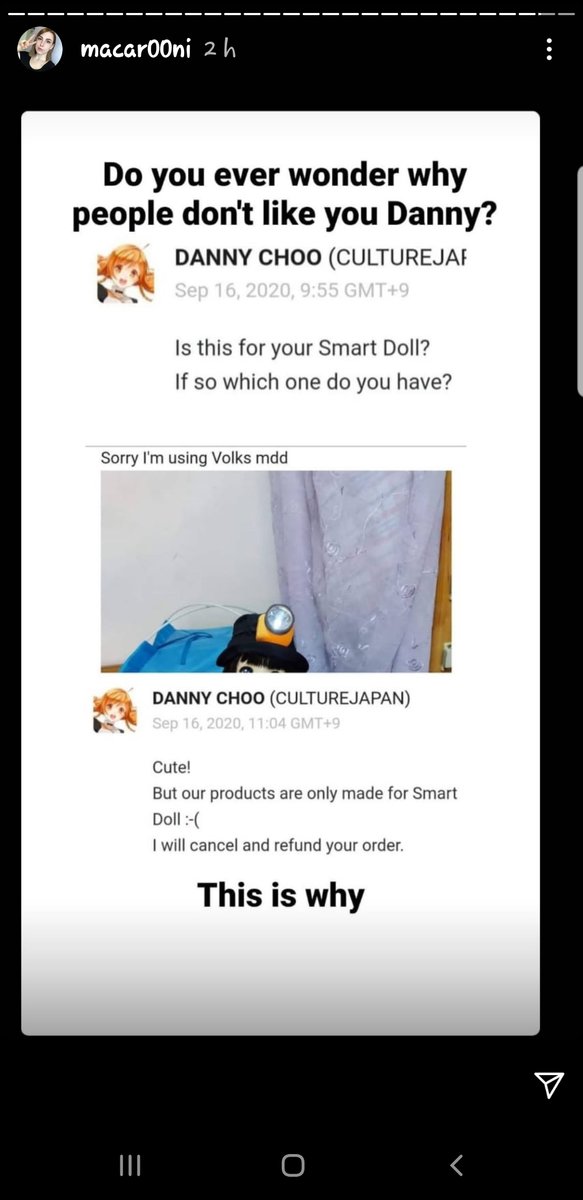The image size is (583, 1200).
Task: Open macar00ni's profile picture
Action: click(x=40, y=49)
